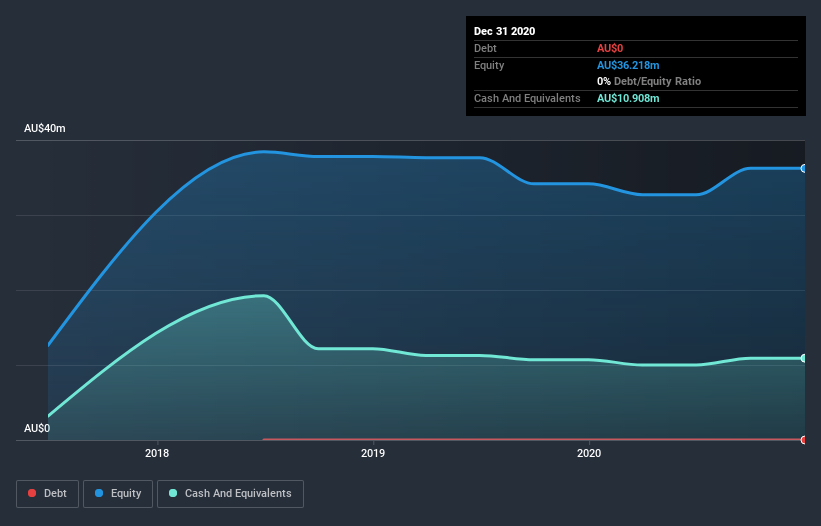
Task: Click the AU$36.218m equity value
Action: coord(628,65)
